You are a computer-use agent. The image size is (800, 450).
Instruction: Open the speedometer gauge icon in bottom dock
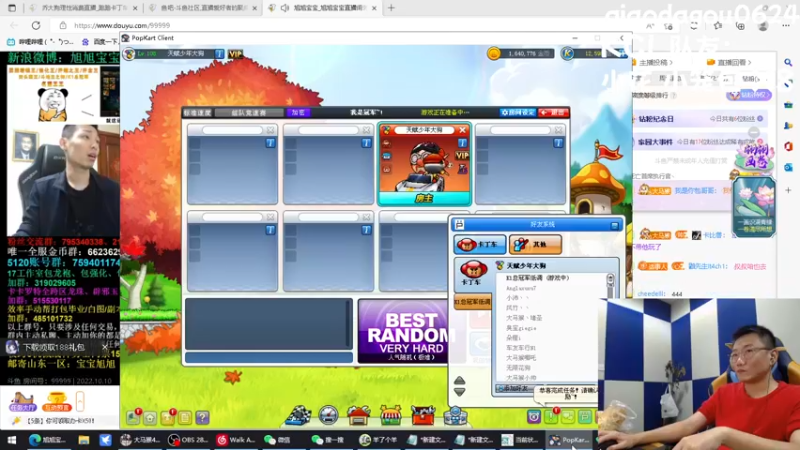pyautogui.click(x=328, y=415)
